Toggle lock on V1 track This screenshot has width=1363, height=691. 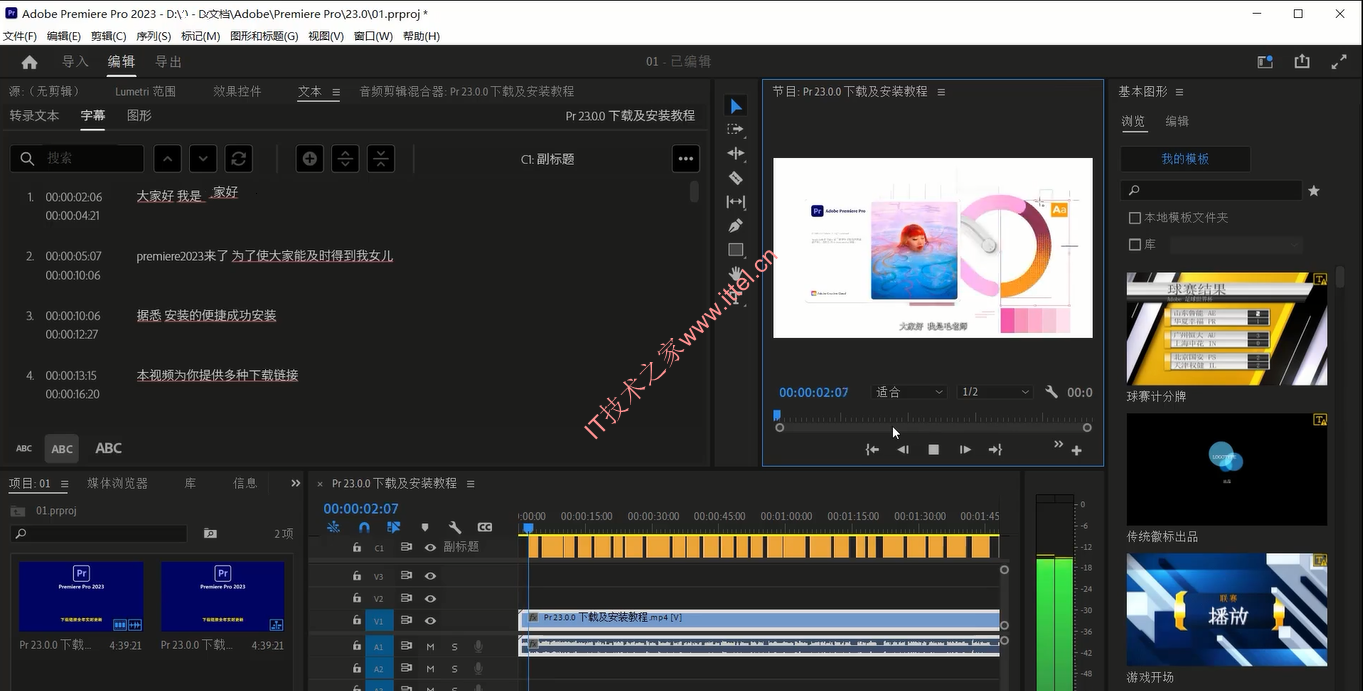[x=357, y=621]
